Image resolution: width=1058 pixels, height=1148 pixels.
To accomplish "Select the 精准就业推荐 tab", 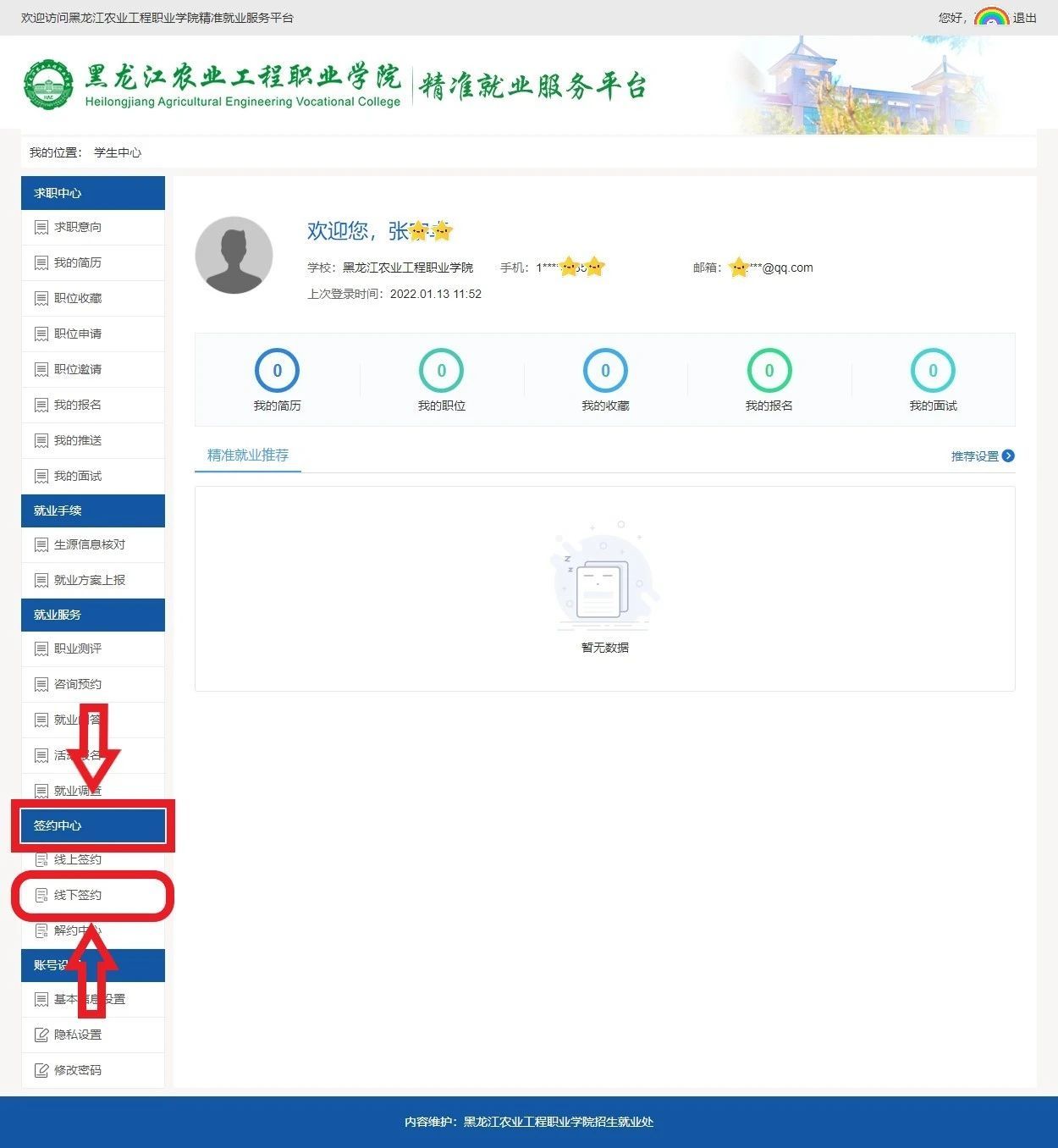I will click(x=248, y=455).
